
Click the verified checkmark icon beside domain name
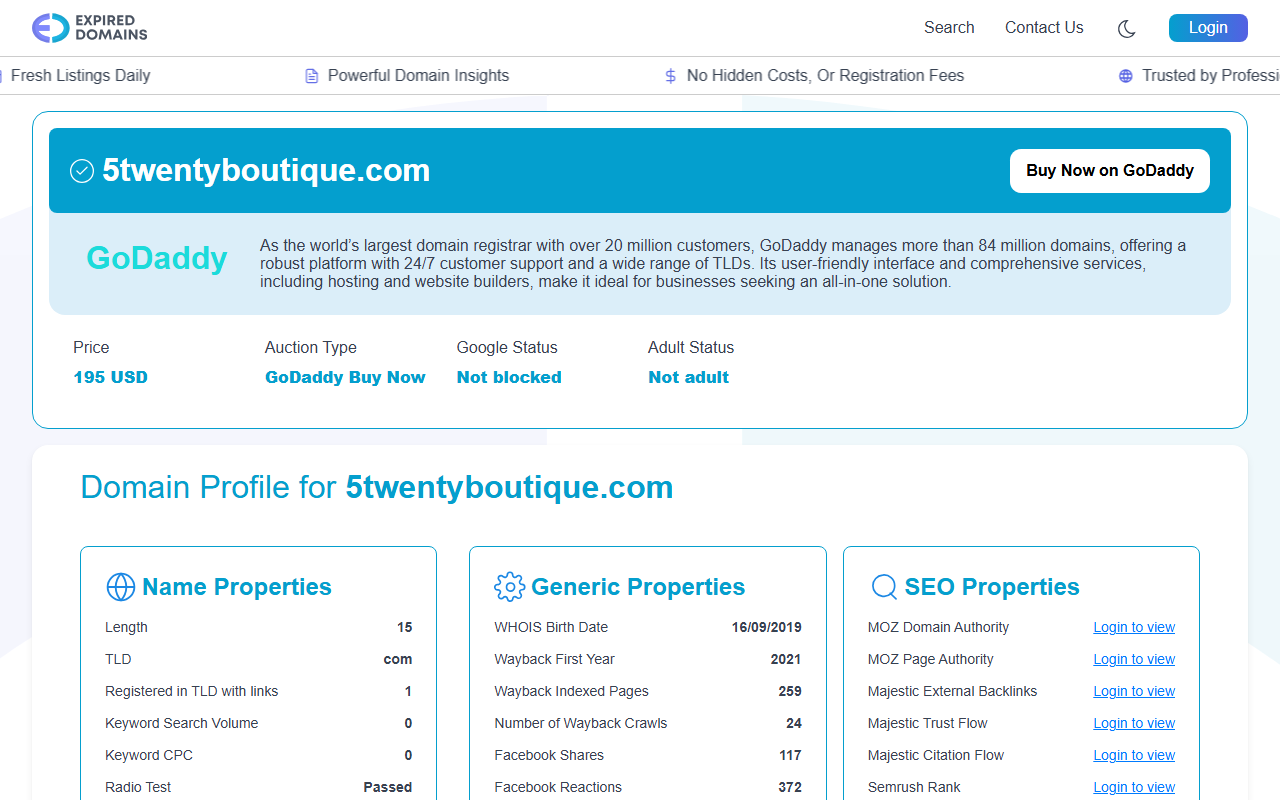click(82, 171)
